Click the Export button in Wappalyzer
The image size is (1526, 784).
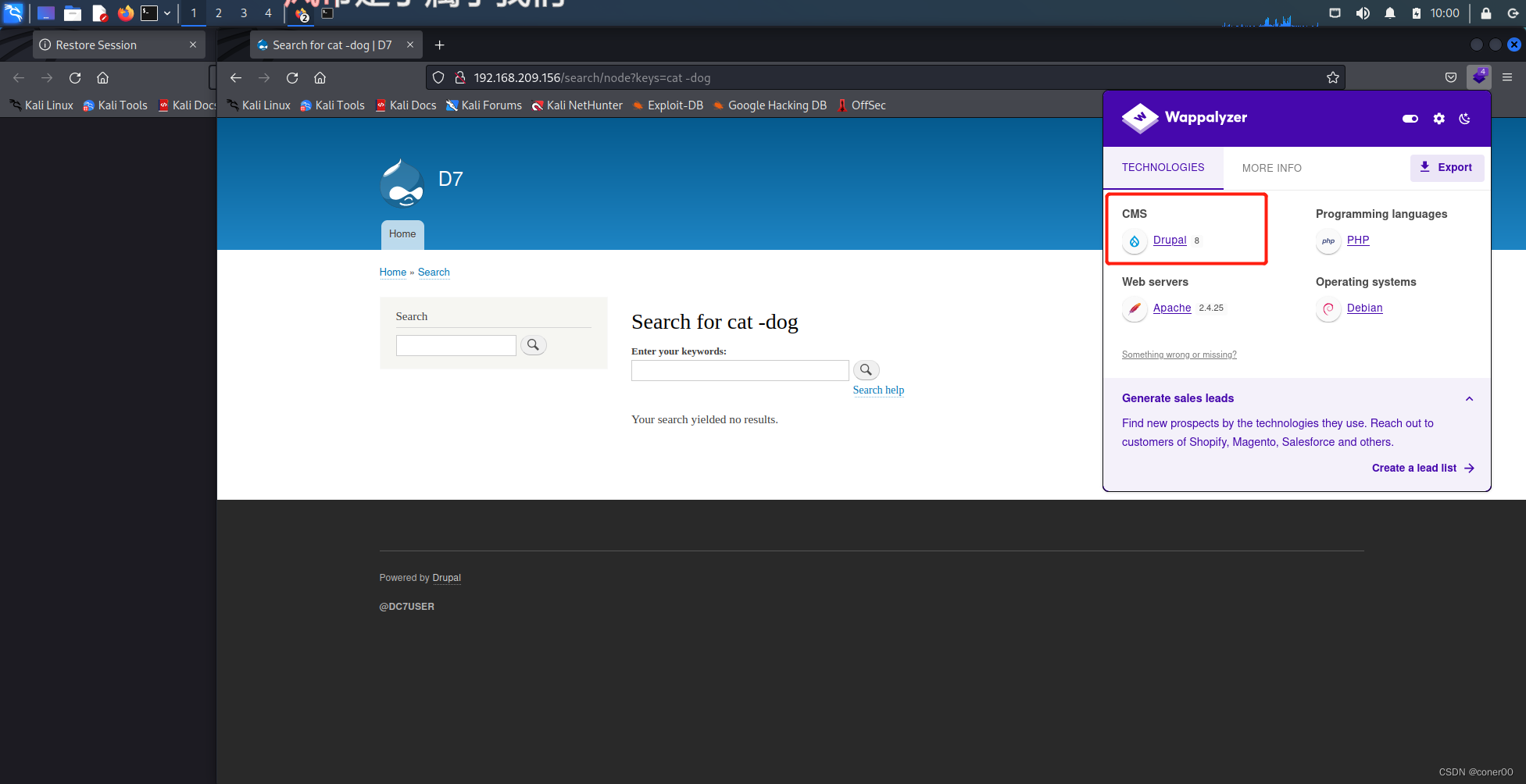point(1446,167)
